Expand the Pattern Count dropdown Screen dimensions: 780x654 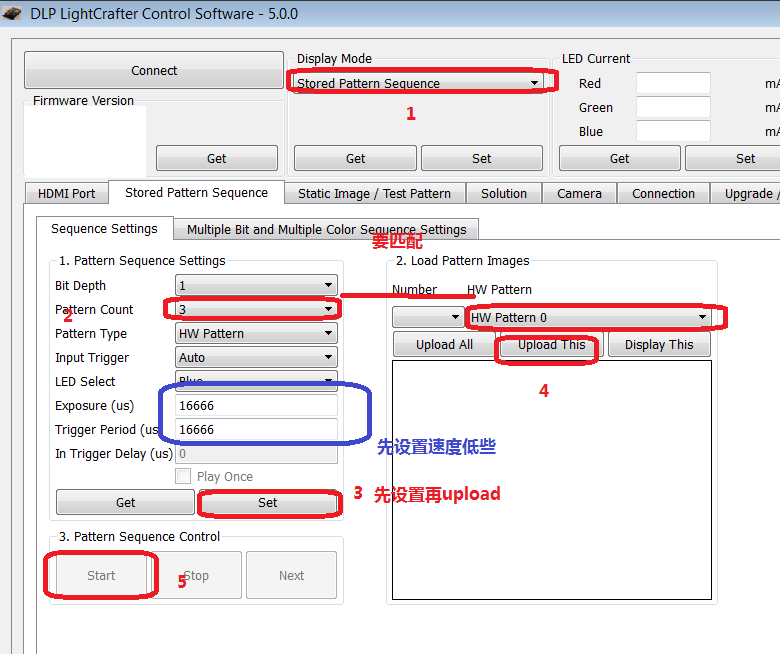coord(256,309)
